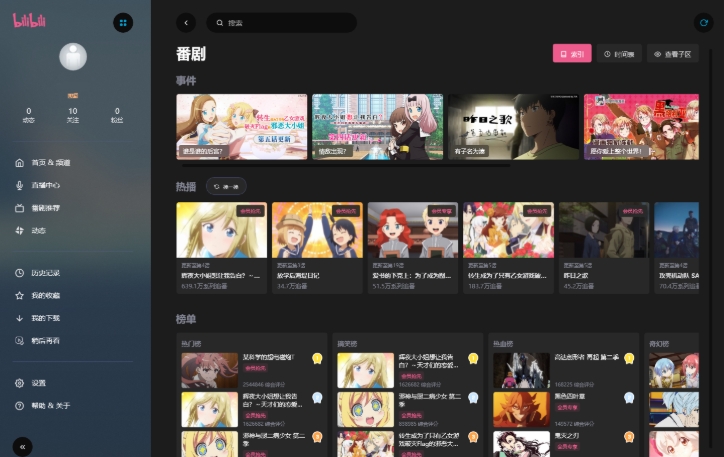This screenshot has height=457, width=724.
Task: Click the bilibili logo
Action: pyautogui.click(x=29, y=21)
